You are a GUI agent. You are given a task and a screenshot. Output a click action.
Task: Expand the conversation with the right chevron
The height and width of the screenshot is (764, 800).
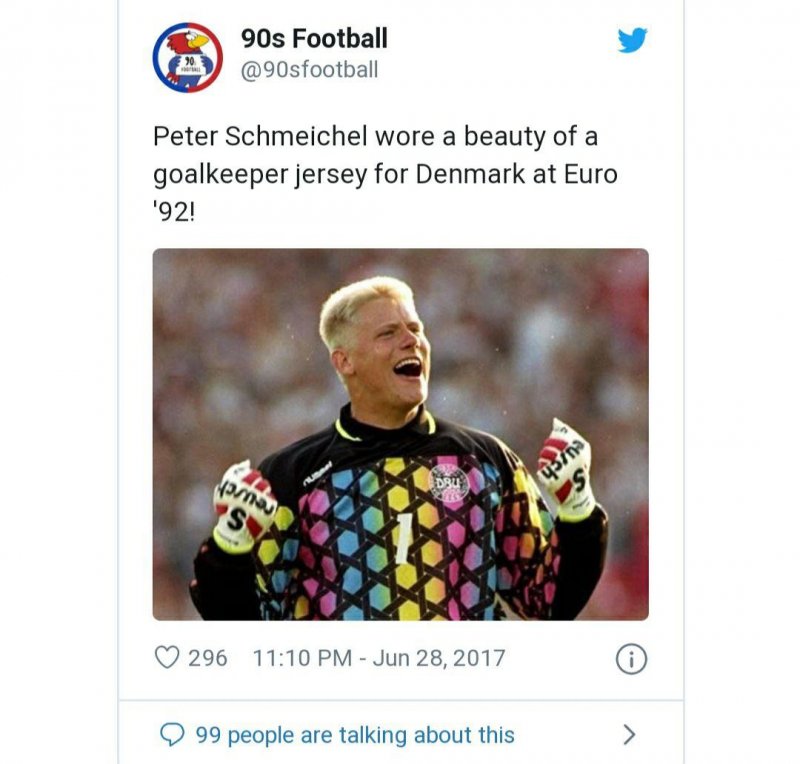(629, 735)
